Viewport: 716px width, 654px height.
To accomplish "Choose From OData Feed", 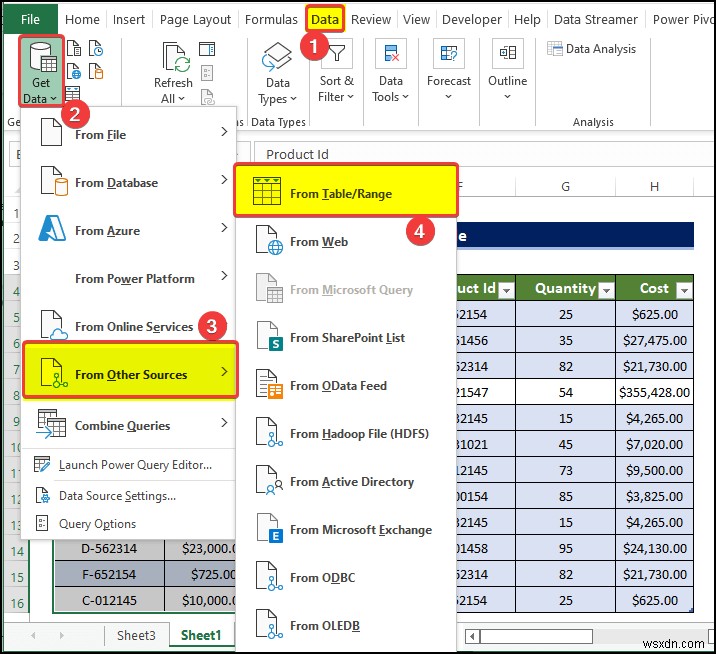I will tap(346, 385).
